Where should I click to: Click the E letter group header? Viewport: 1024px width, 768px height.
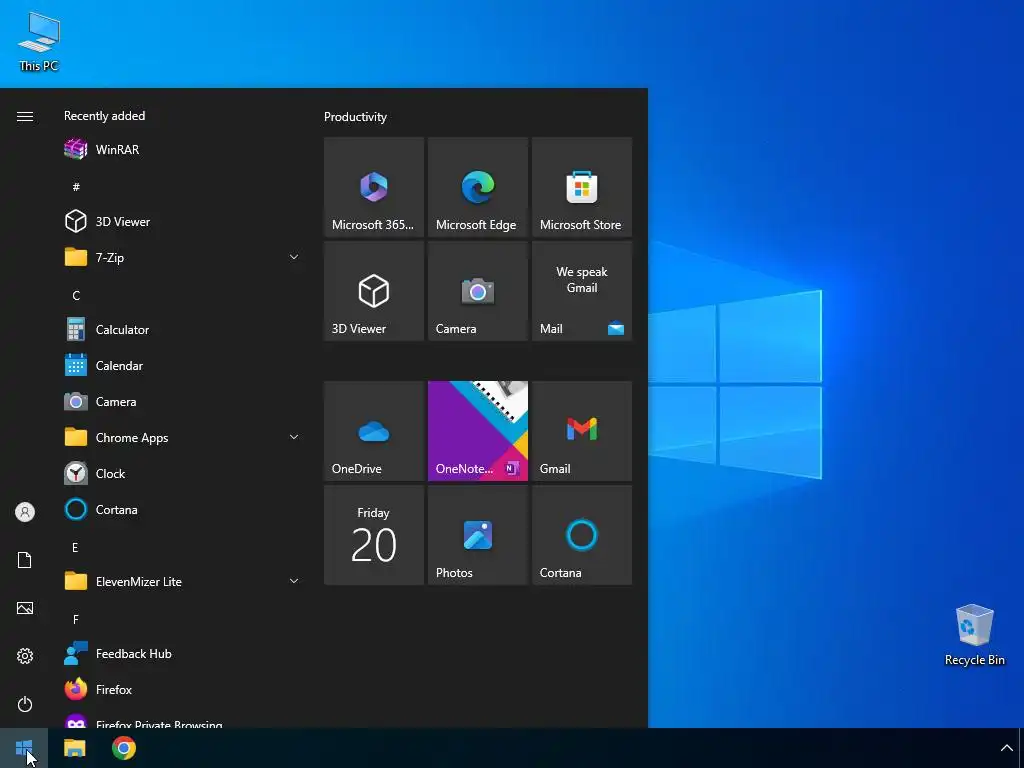[x=75, y=547]
